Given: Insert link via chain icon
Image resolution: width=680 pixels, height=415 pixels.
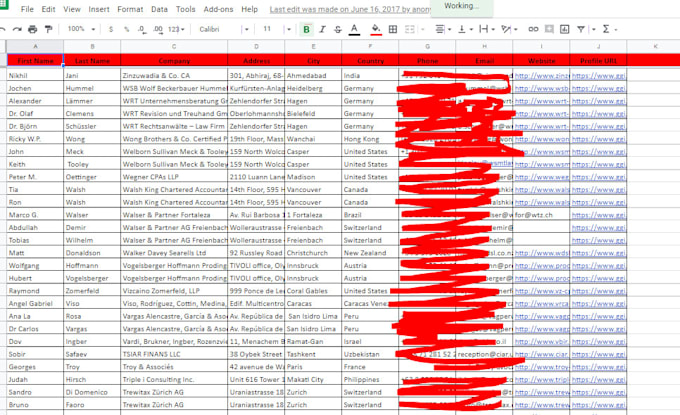Looking at the screenshot, I should (533, 29).
